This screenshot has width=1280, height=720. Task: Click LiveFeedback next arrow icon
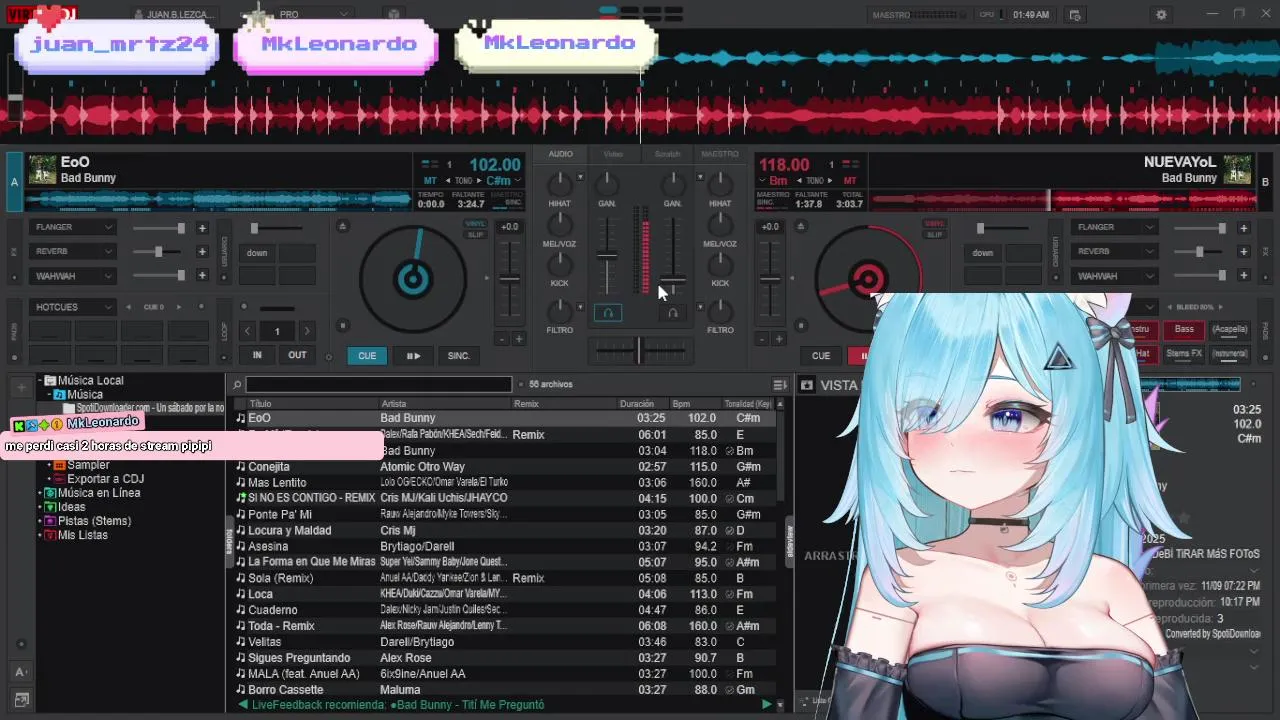[x=767, y=705]
